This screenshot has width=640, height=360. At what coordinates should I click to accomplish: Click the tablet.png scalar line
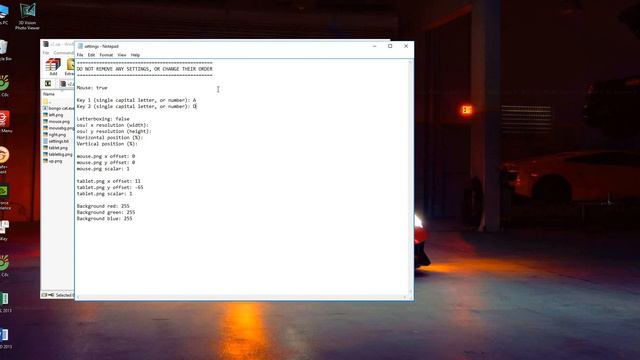[x=104, y=193]
